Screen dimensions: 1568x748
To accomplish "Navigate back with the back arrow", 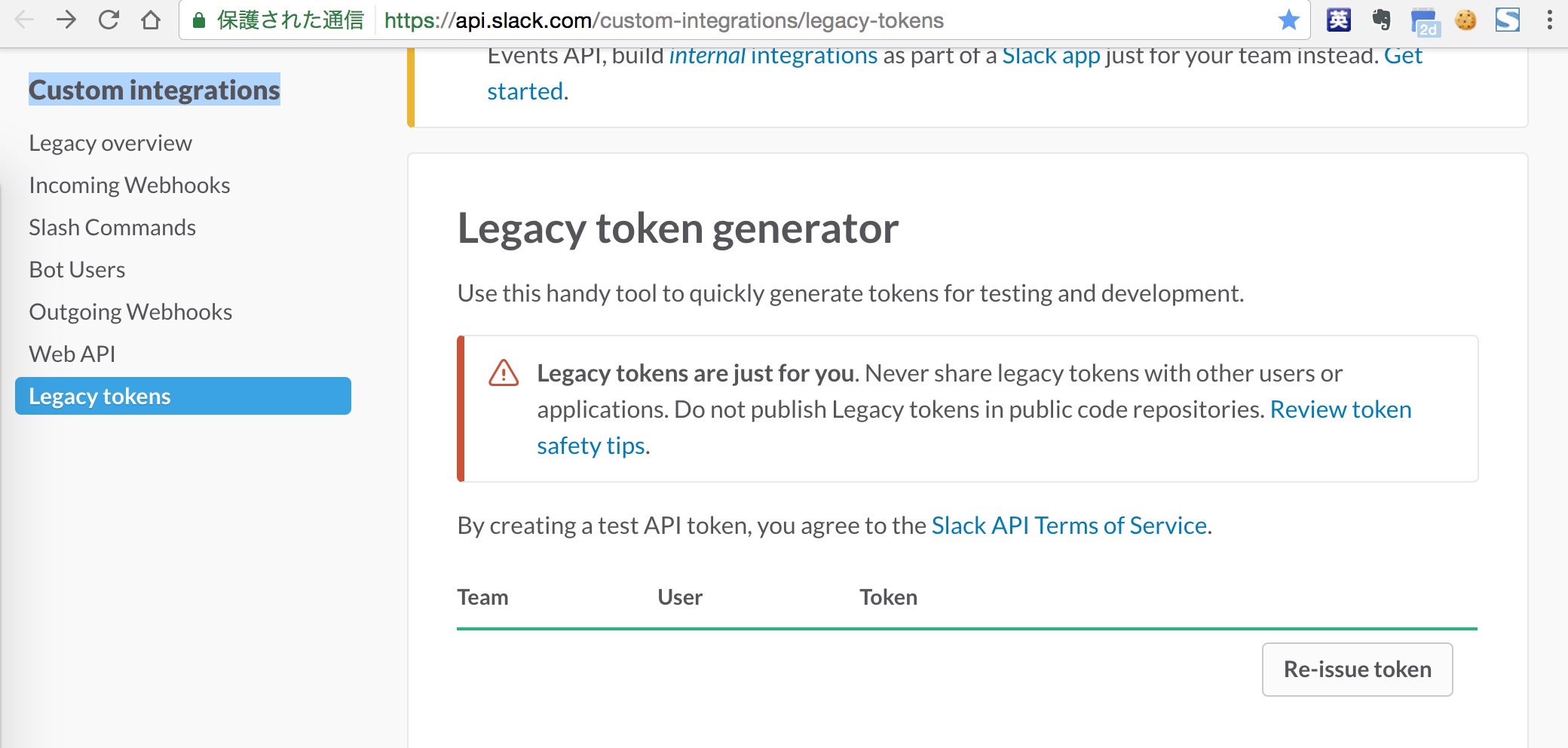I will click(26, 20).
